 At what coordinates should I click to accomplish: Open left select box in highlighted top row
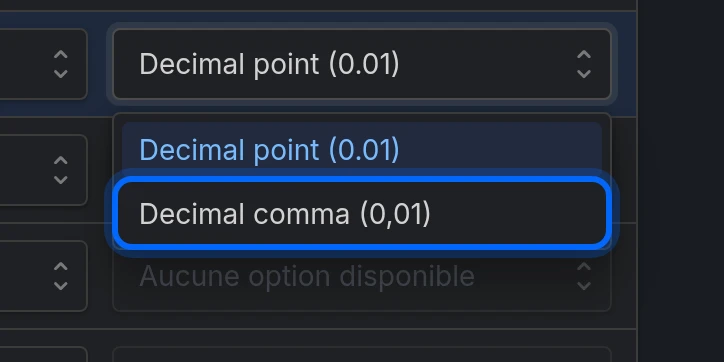click(x=43, y=64)
